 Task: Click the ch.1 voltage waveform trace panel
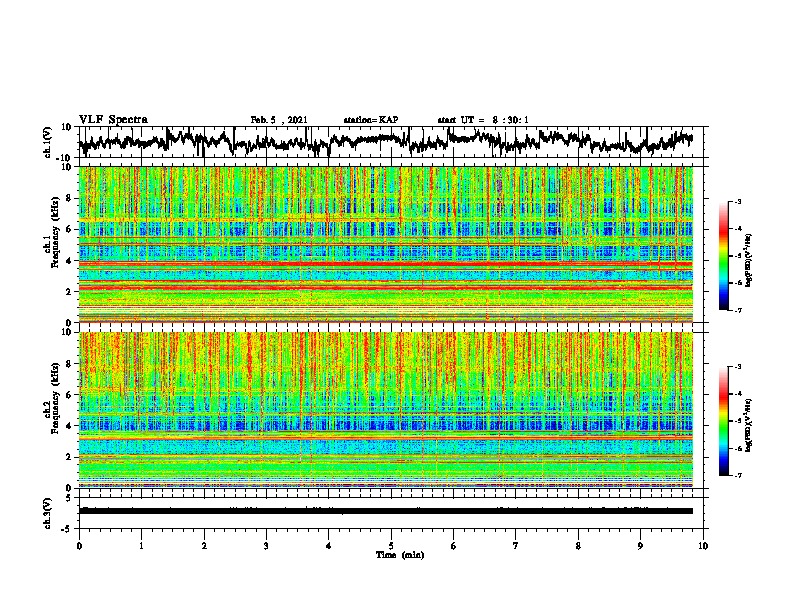(393, 142)
